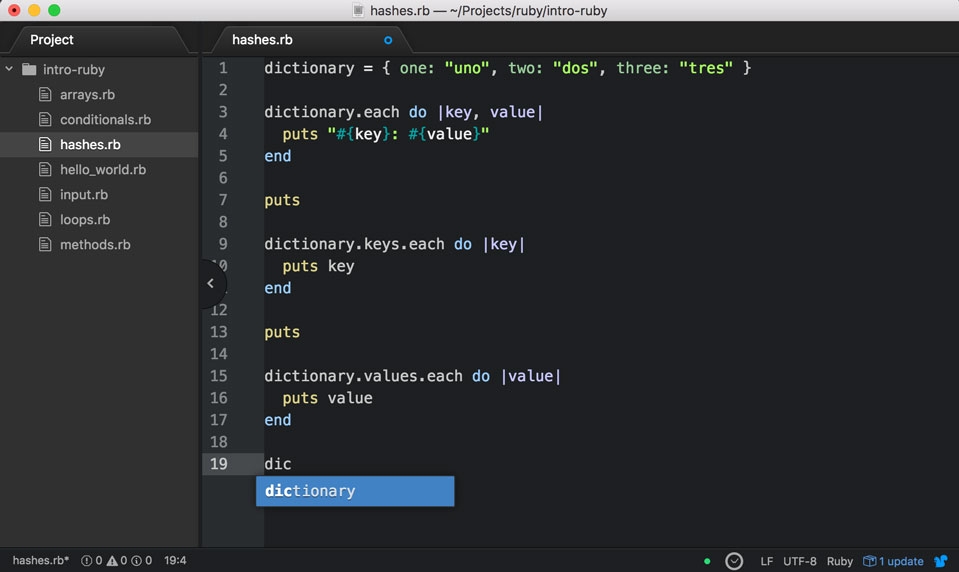The width and height of the screenshot is (959, 572).
Task: Click the green status dot indicator
Action: [707, 561]
